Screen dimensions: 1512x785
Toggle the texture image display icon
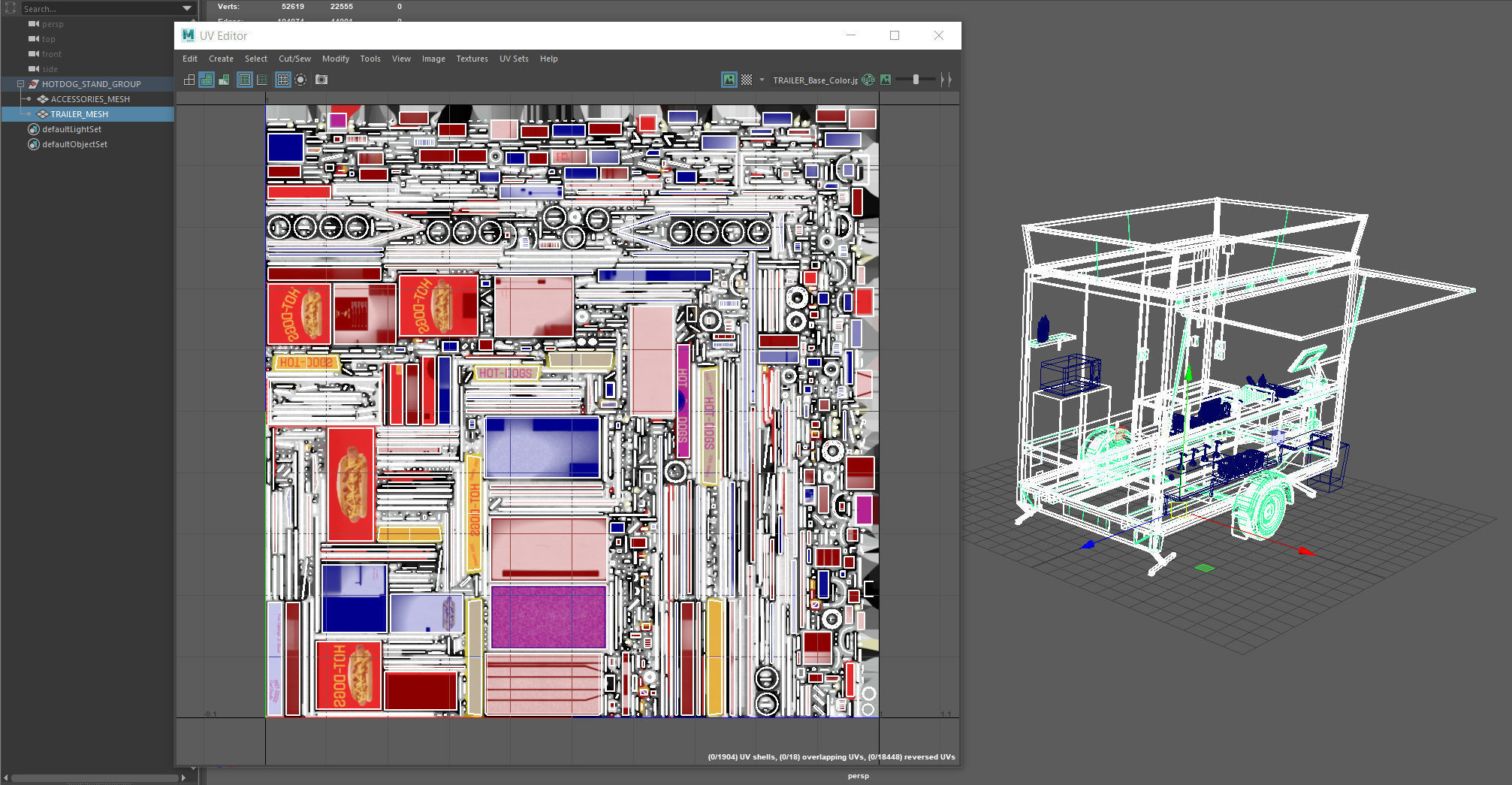[x=729, y=80]
